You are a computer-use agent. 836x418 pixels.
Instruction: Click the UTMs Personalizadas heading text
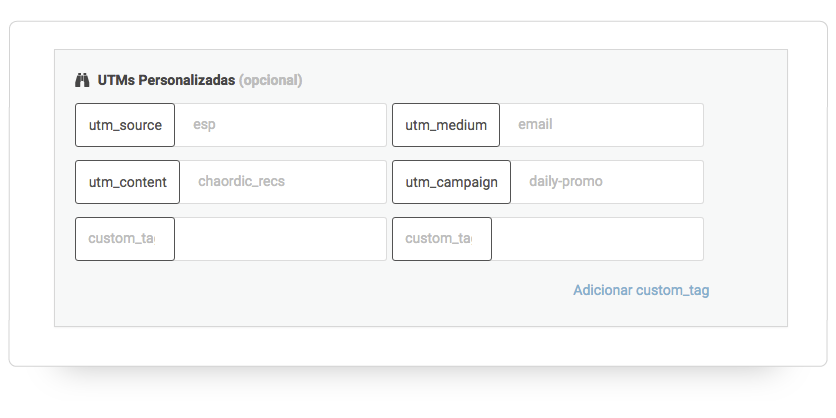coord(166,81)
